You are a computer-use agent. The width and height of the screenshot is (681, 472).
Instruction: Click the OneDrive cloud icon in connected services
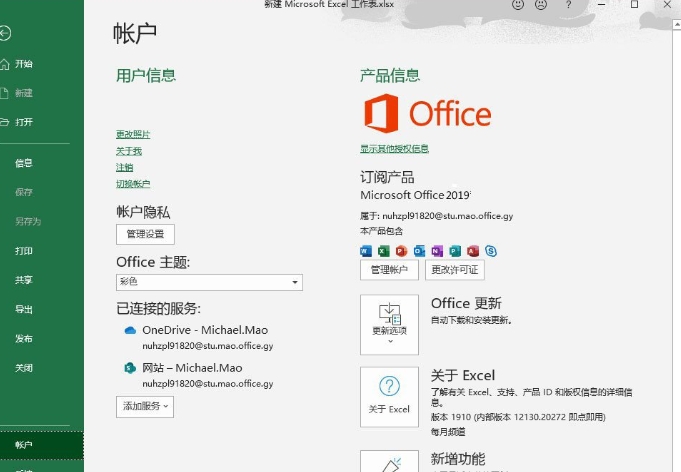[129, 330]
